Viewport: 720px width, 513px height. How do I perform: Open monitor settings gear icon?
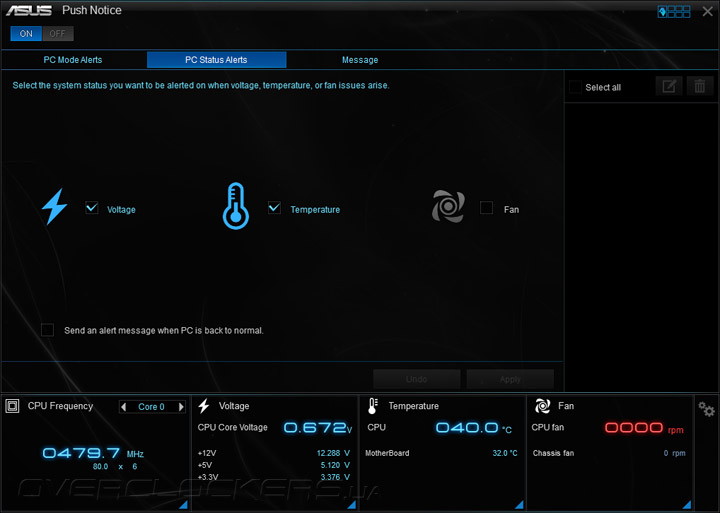click(707, 409)
